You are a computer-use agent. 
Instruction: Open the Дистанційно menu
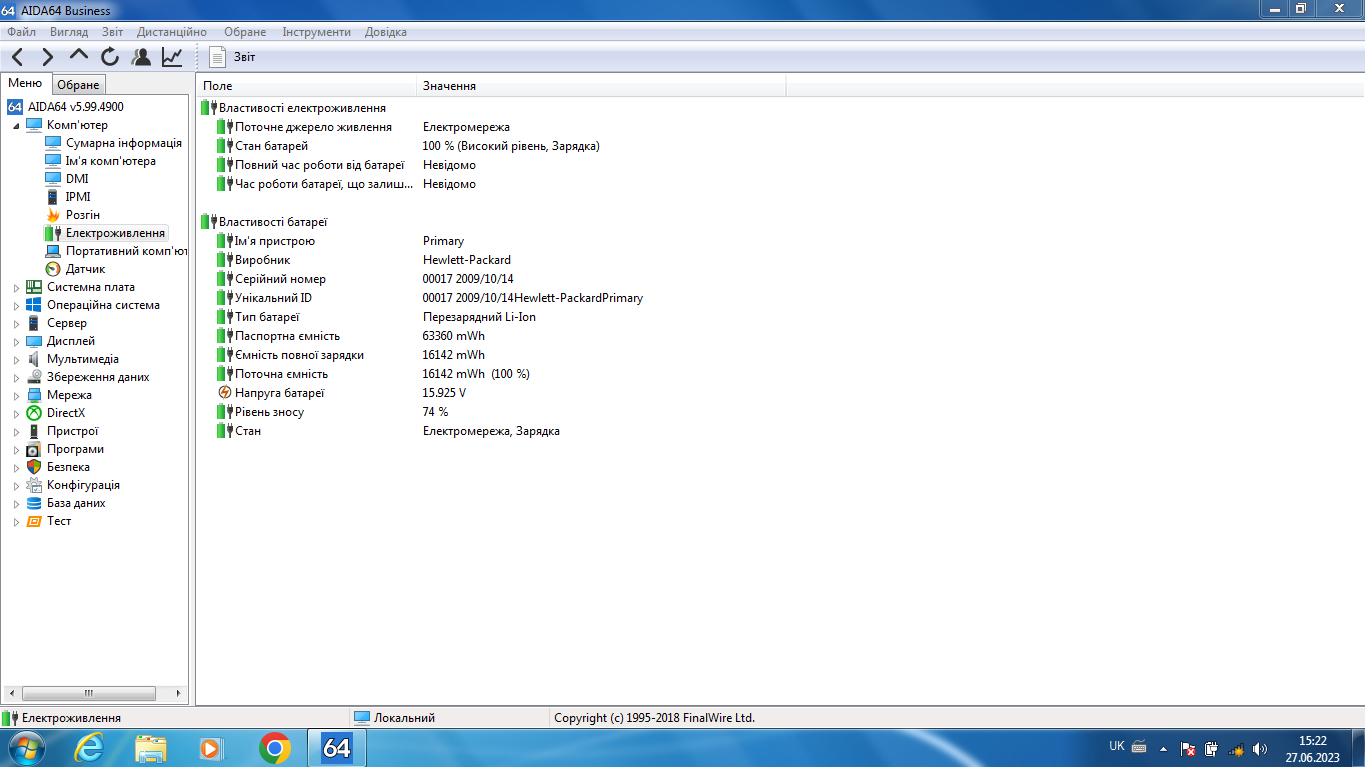pos(172,32)
